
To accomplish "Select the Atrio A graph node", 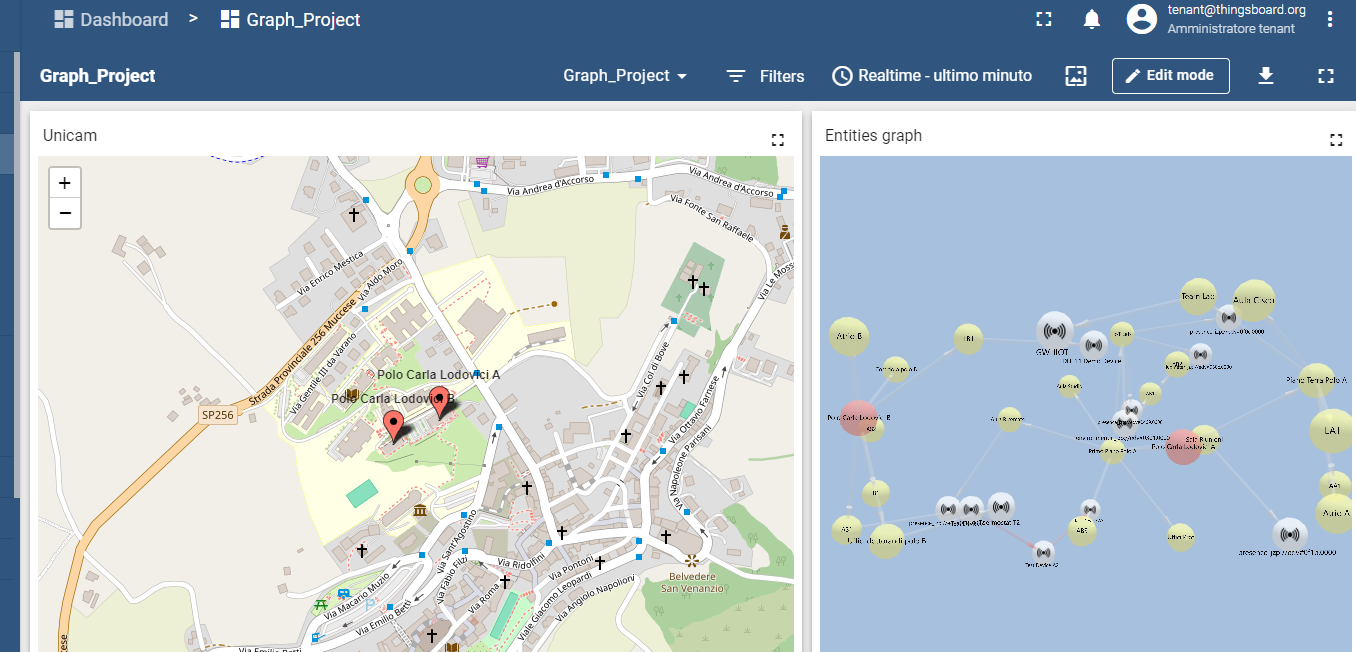I will (1336, 512).
